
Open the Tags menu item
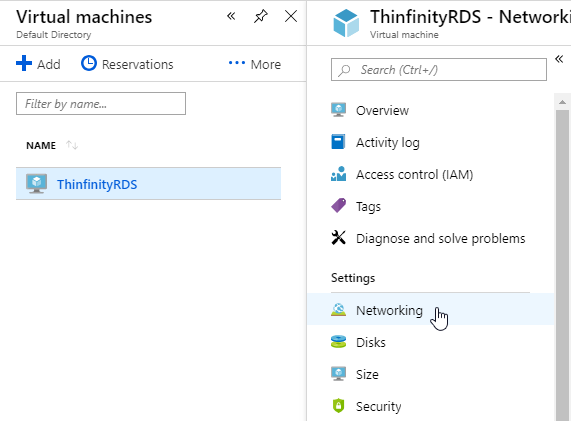[368, 206]
